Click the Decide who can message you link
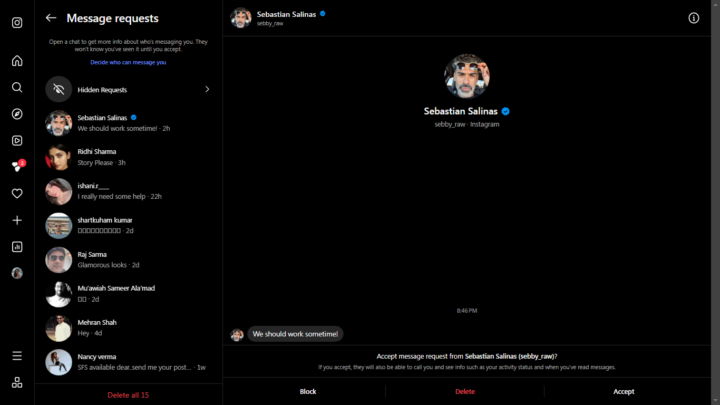720x405 pixels. (x=128, y=62)
